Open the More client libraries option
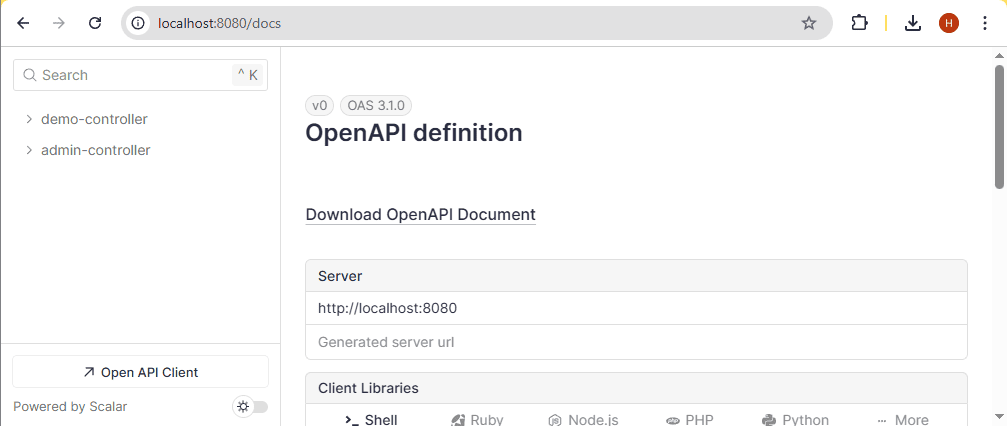This screenshot has width=1007, height=426. (x=902, y=420)
